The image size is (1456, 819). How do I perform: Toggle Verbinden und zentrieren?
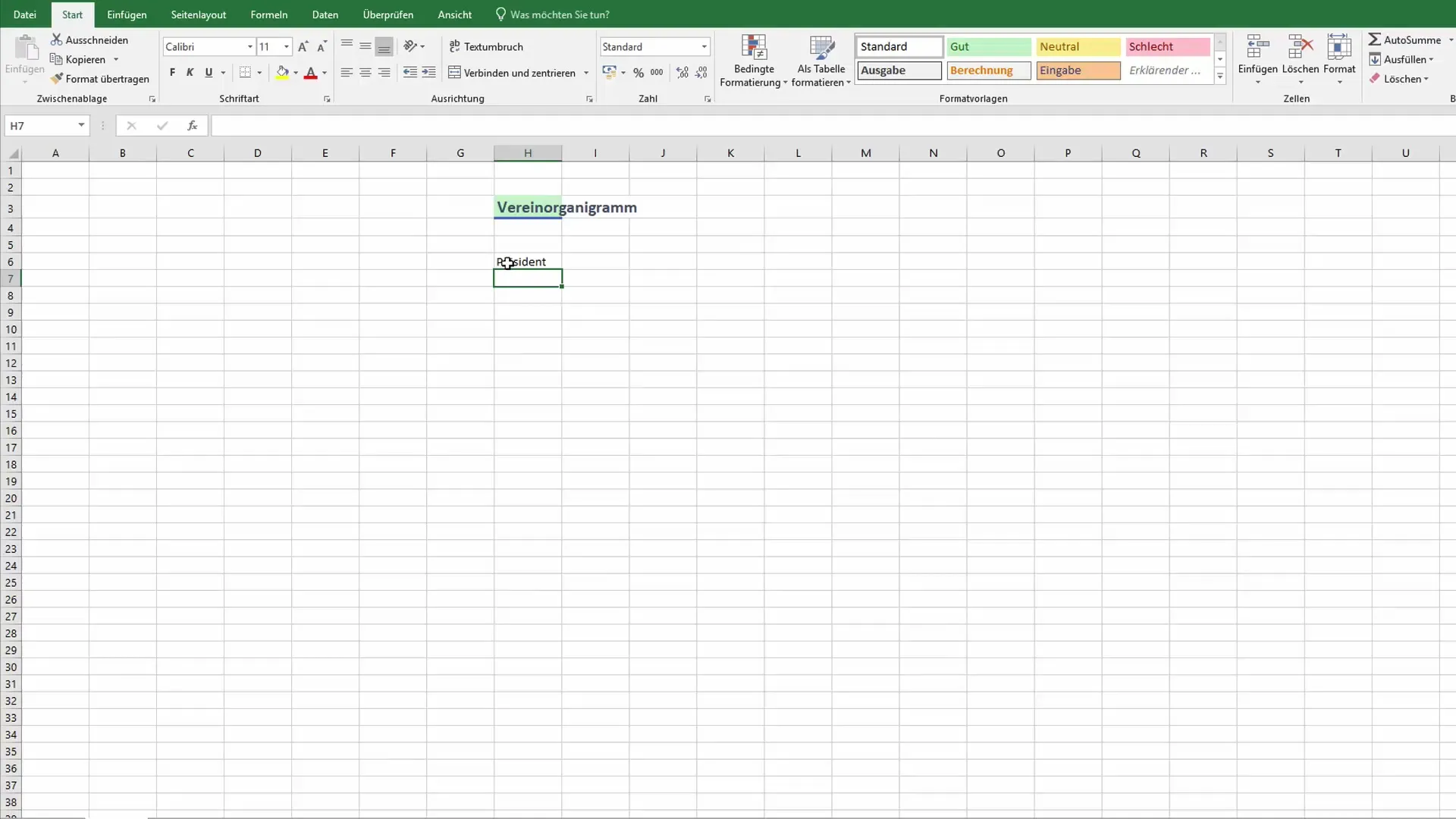click(512, 73)
